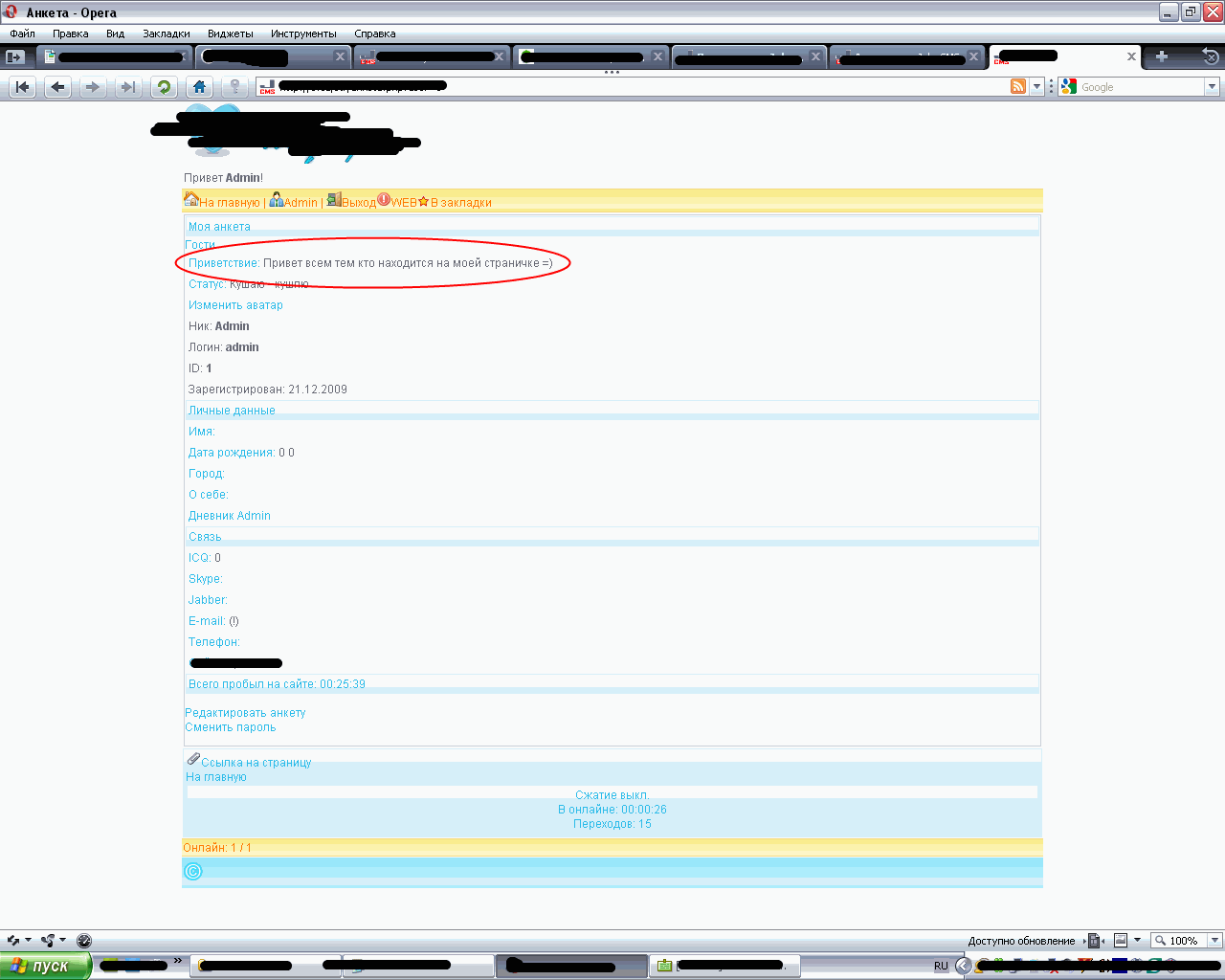Expand the image display options arrow

(x=1138, y=941)
